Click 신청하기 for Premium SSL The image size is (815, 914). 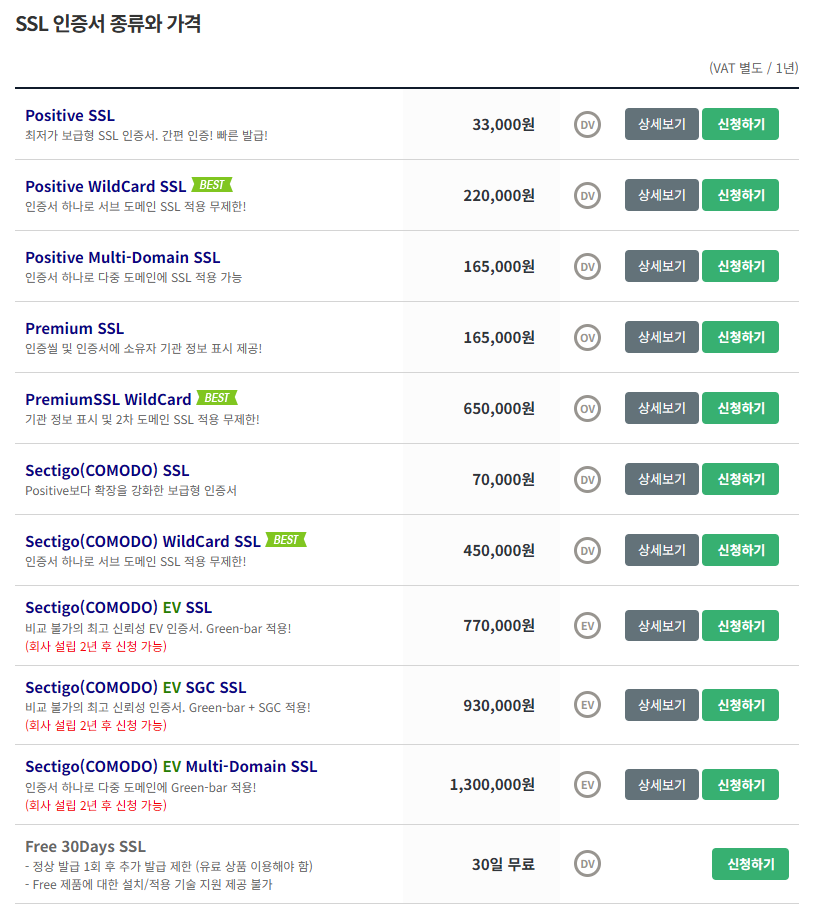click(x=740, y=338)
